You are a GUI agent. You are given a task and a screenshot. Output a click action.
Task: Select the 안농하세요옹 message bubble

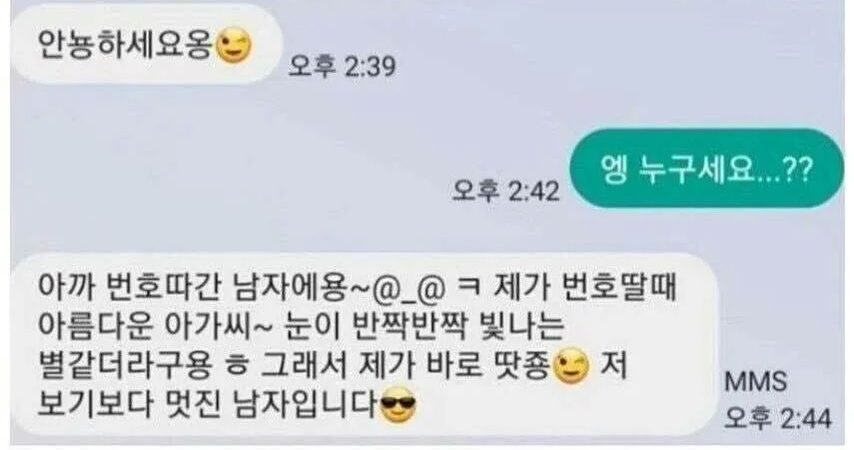pyautogui.click(x=146, y=45)
